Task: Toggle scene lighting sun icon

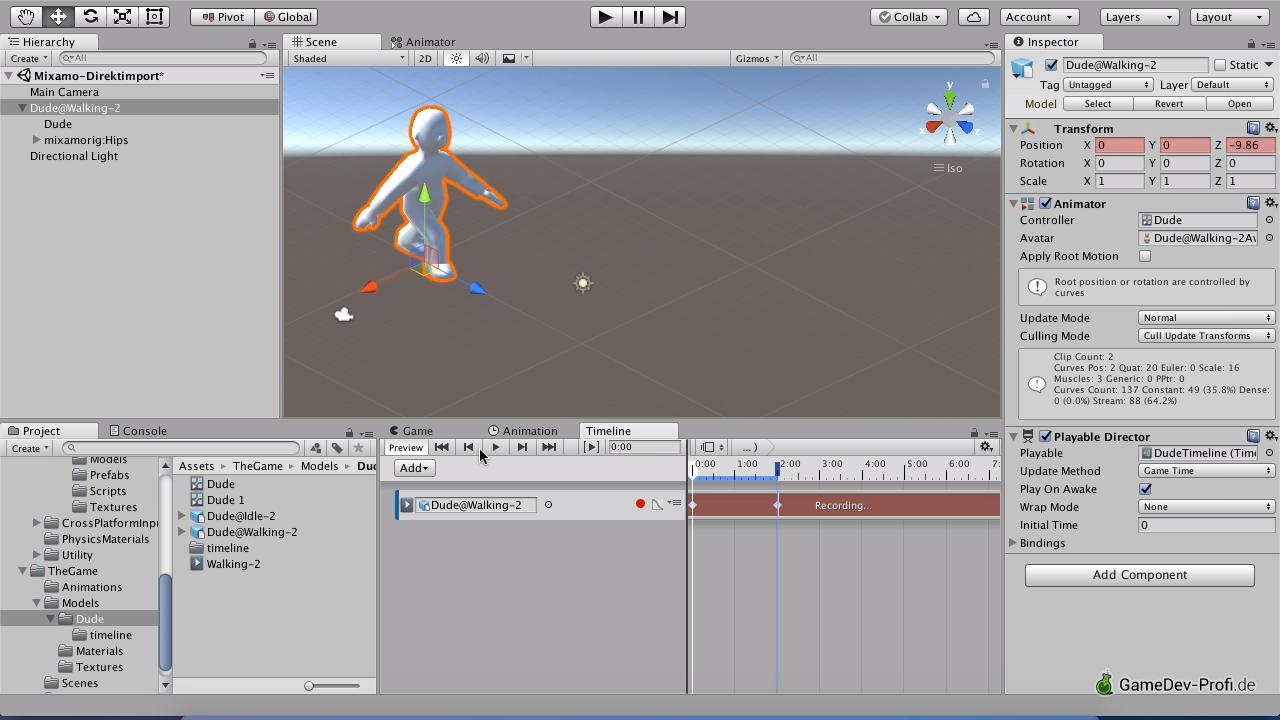Action: point(456,58)
